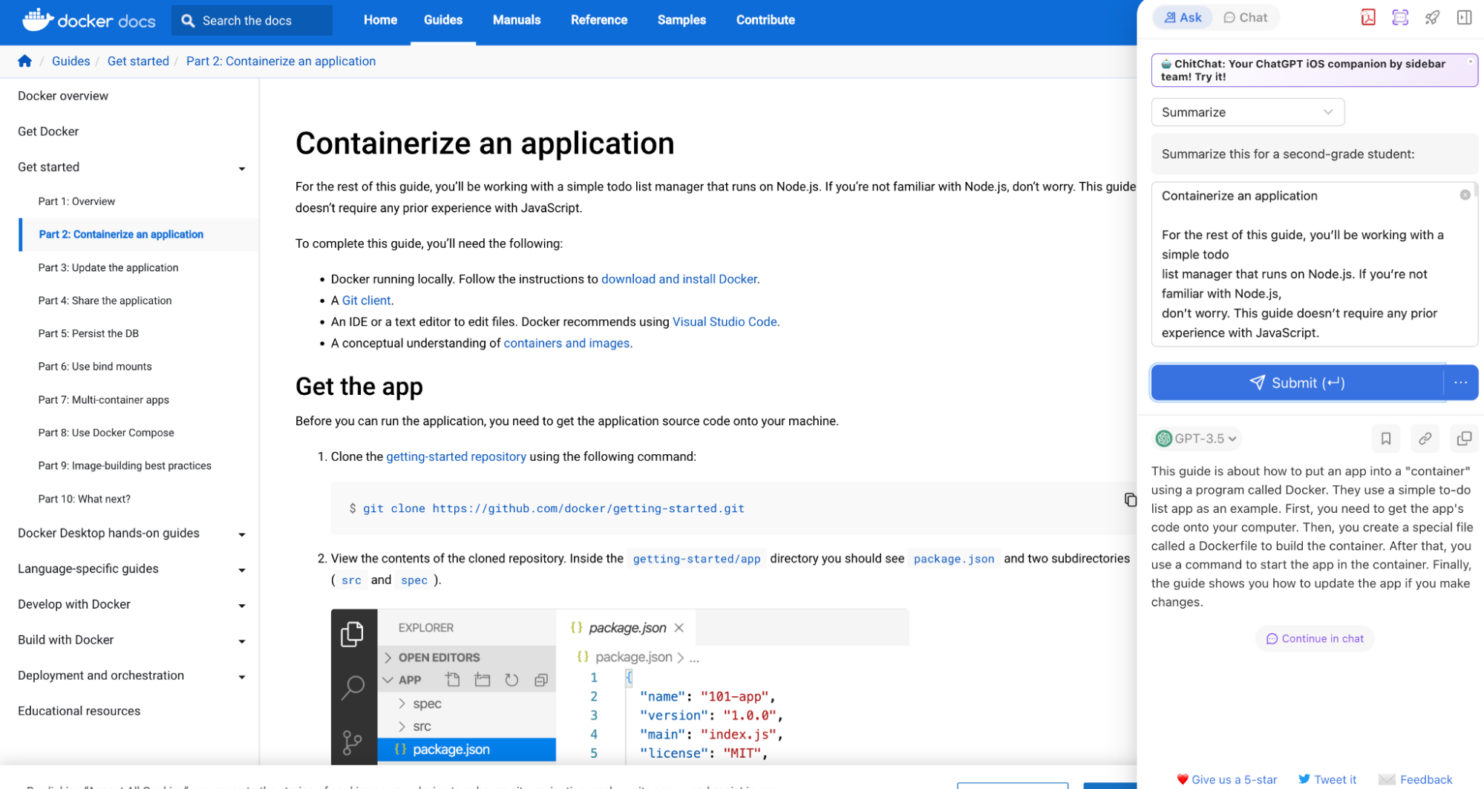Open the download and install Docker link
Screen dimensions: 1484x789
click(x=679, y=279)
